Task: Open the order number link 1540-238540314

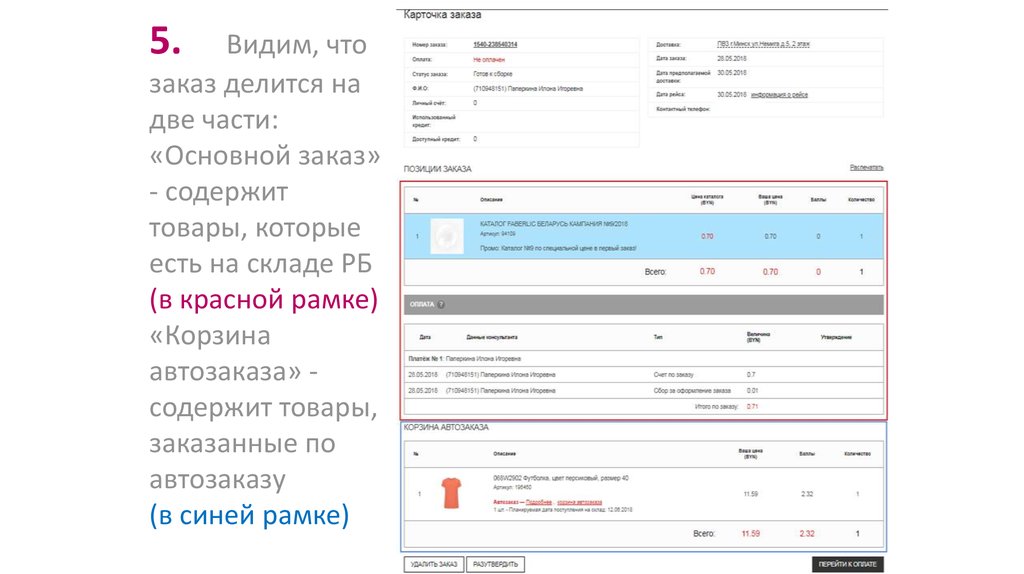Action: (495, 44)
